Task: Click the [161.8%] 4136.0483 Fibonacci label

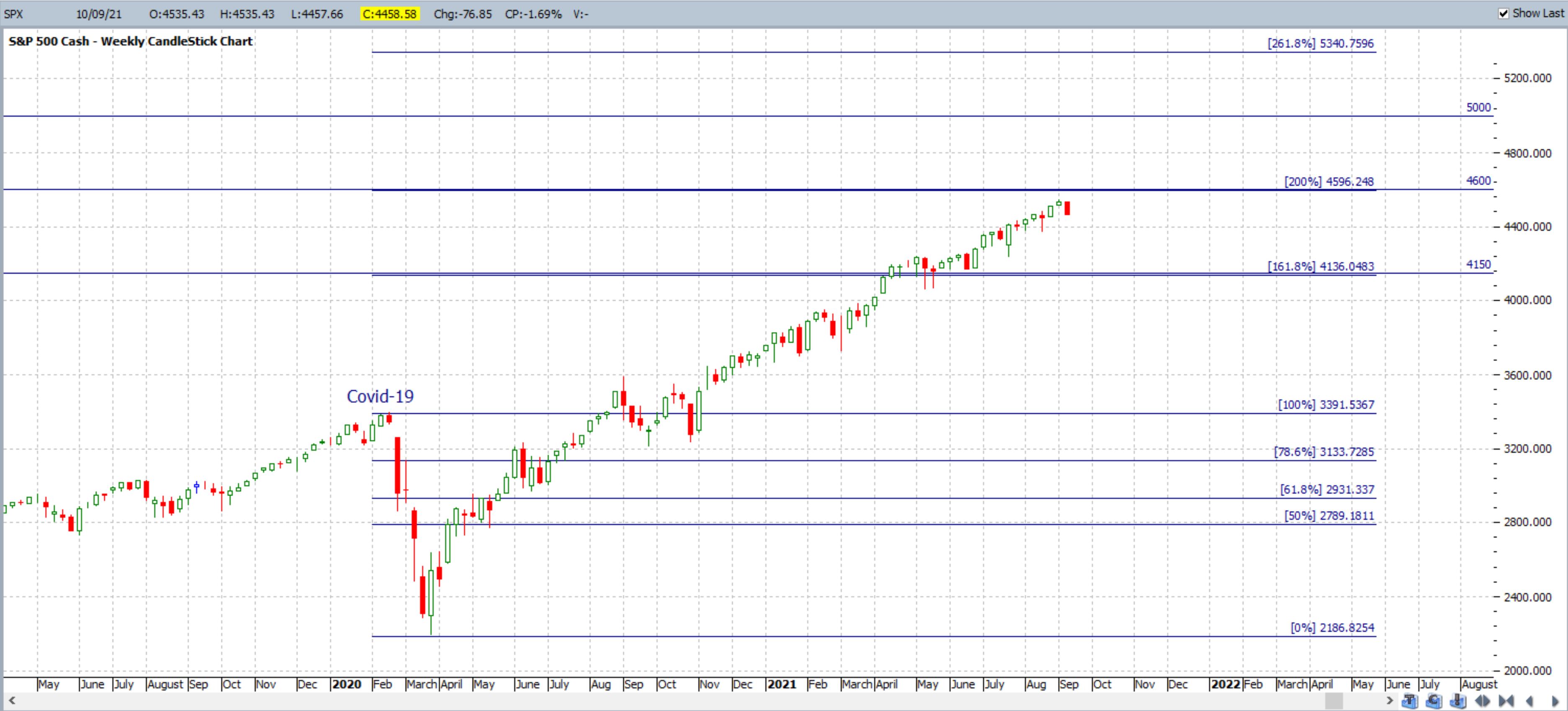Action: click(1320, 266)
